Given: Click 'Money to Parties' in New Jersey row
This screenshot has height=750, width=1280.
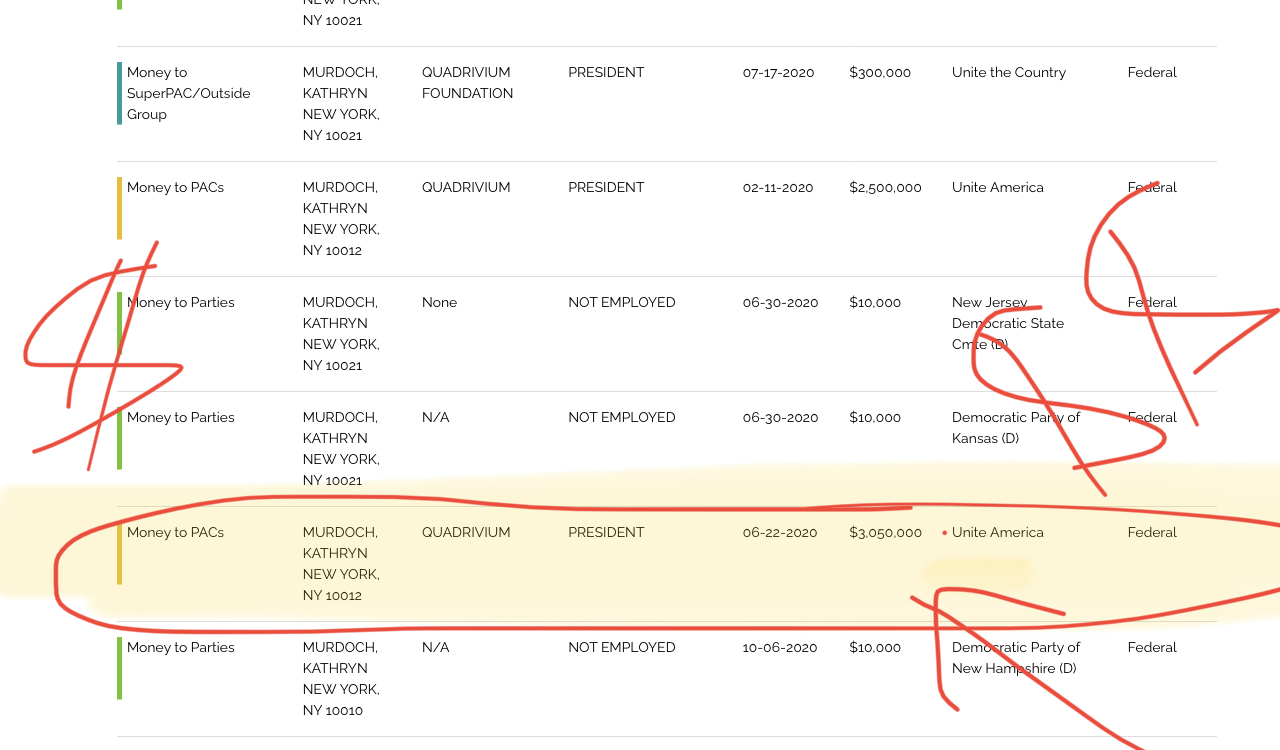Looking at the screenshot, I should click(181, 302).
